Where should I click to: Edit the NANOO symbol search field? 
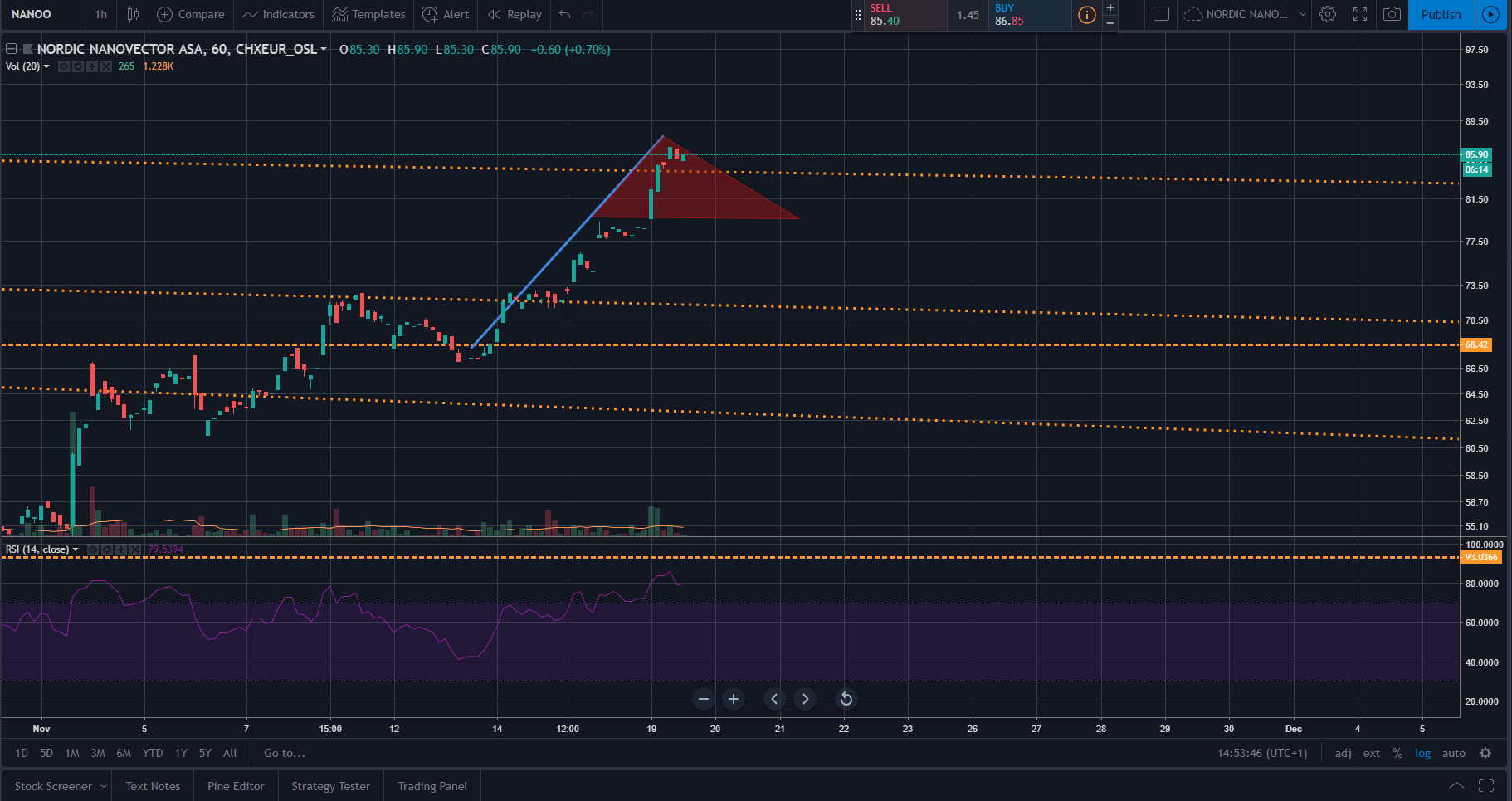pyautogui.click(x=41, y=14)
